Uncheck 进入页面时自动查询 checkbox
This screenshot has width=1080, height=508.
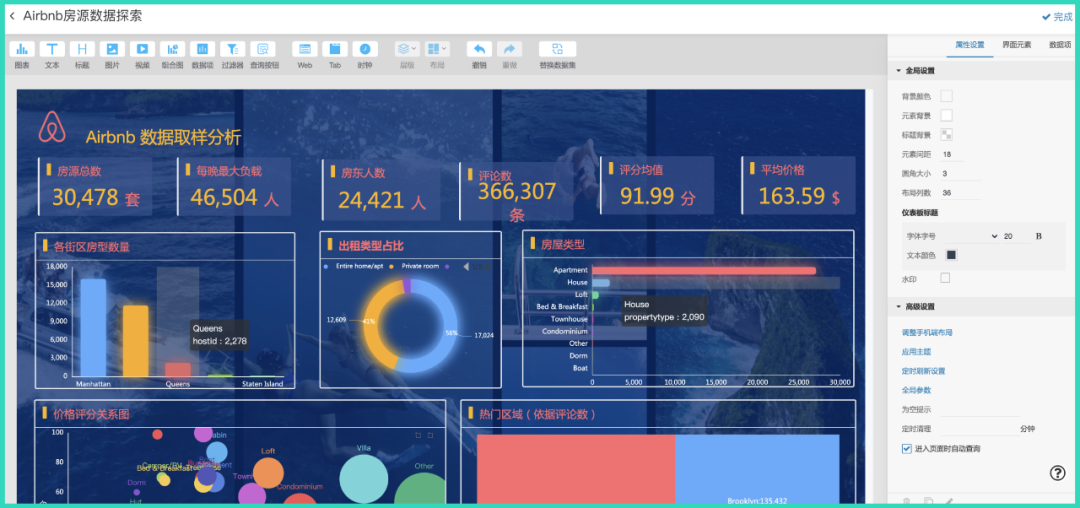906,449
